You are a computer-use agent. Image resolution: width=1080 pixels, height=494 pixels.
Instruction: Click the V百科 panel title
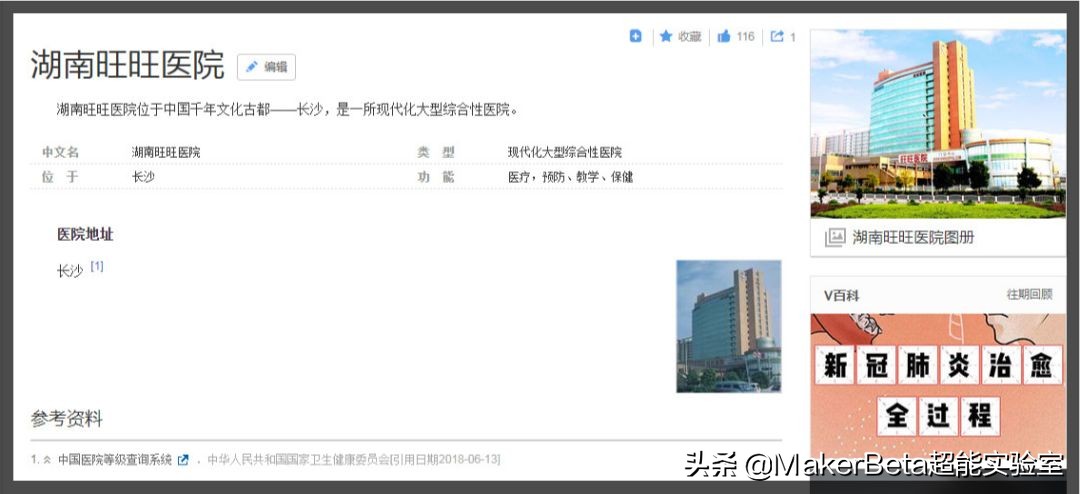[x=841, y=295]
